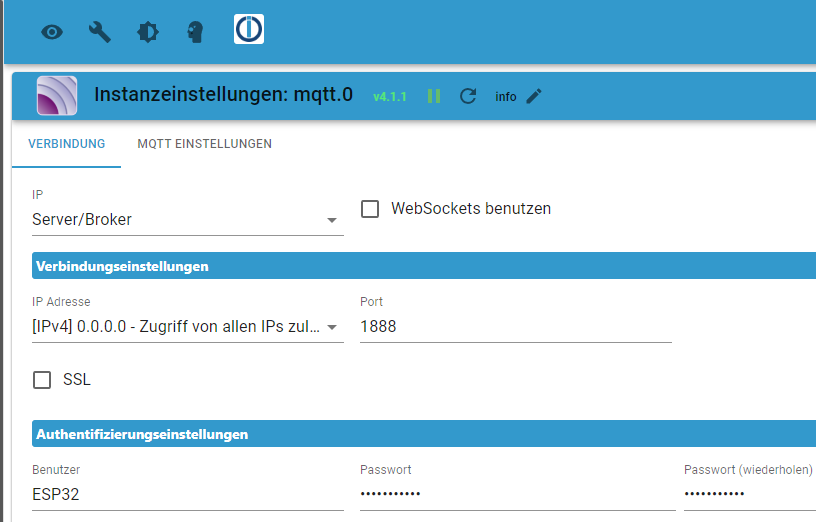This screenshot has width=816, height=522.
Task: Open the wrench settings icon
Action: point(100,32)
